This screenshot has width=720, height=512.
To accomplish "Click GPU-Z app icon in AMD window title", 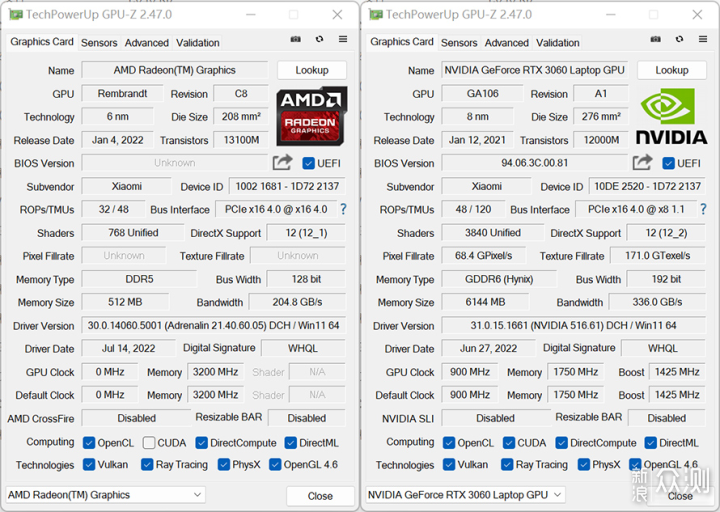I will pos(16,15).
